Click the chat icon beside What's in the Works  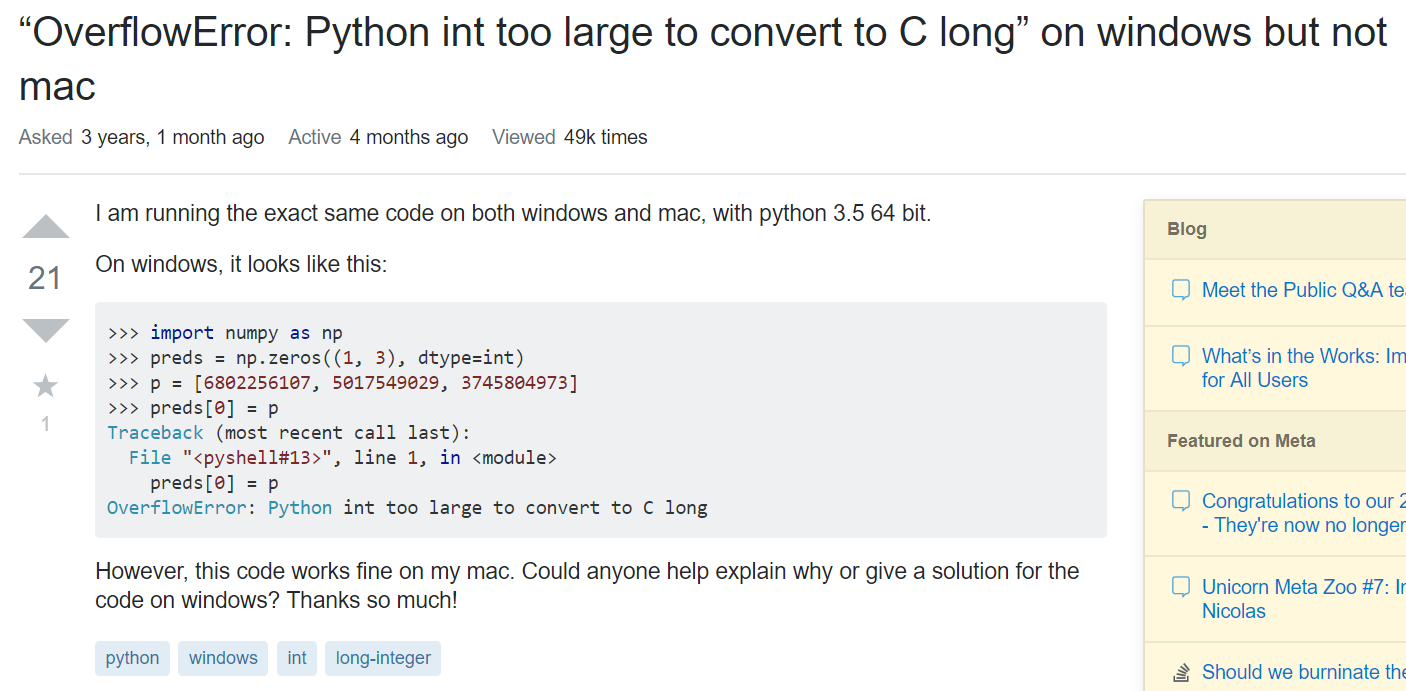[x=1180, y=355]
